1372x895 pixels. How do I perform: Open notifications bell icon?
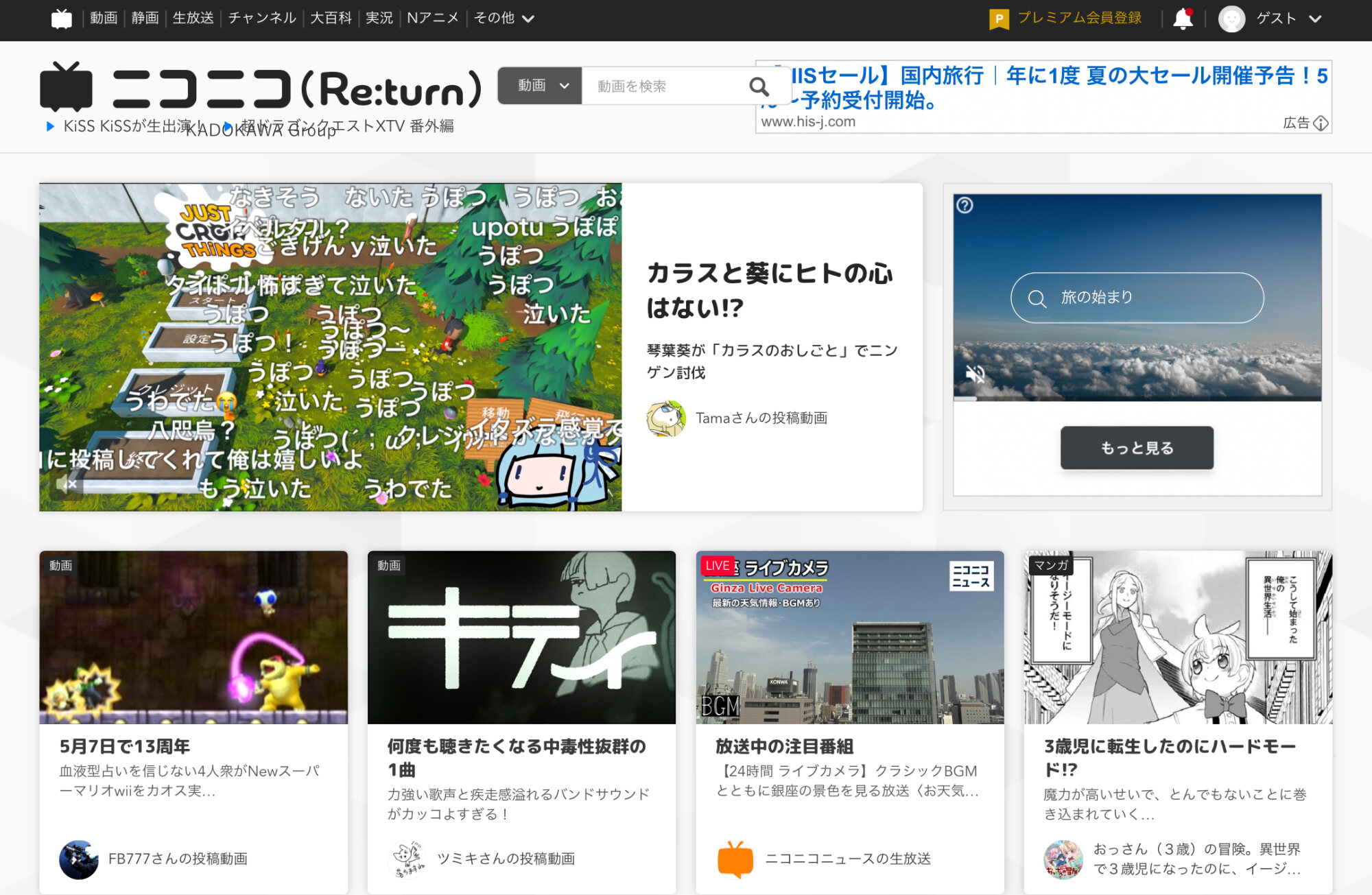coord(1183,19)
